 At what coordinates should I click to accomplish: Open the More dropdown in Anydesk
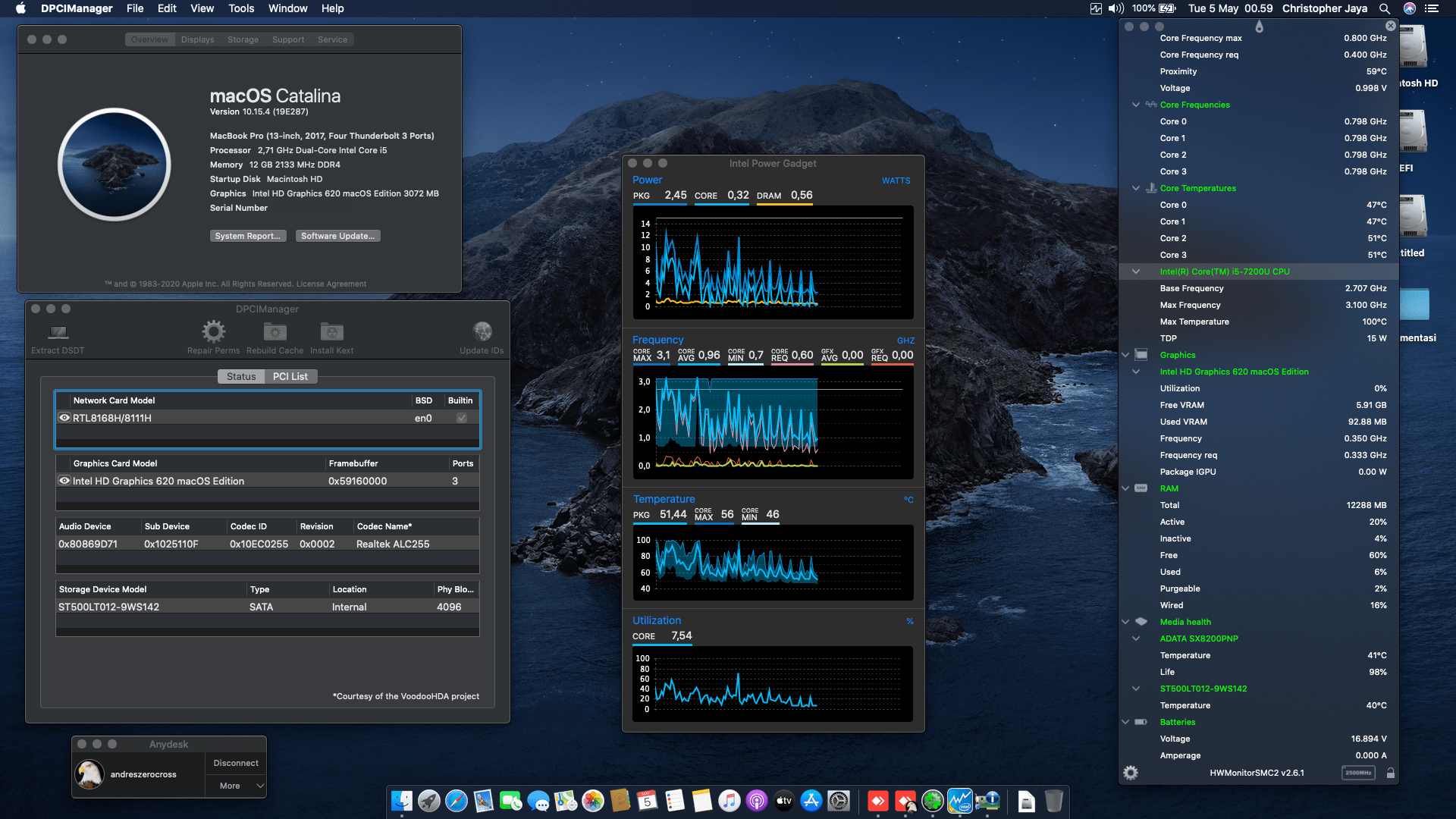(236, 786)
